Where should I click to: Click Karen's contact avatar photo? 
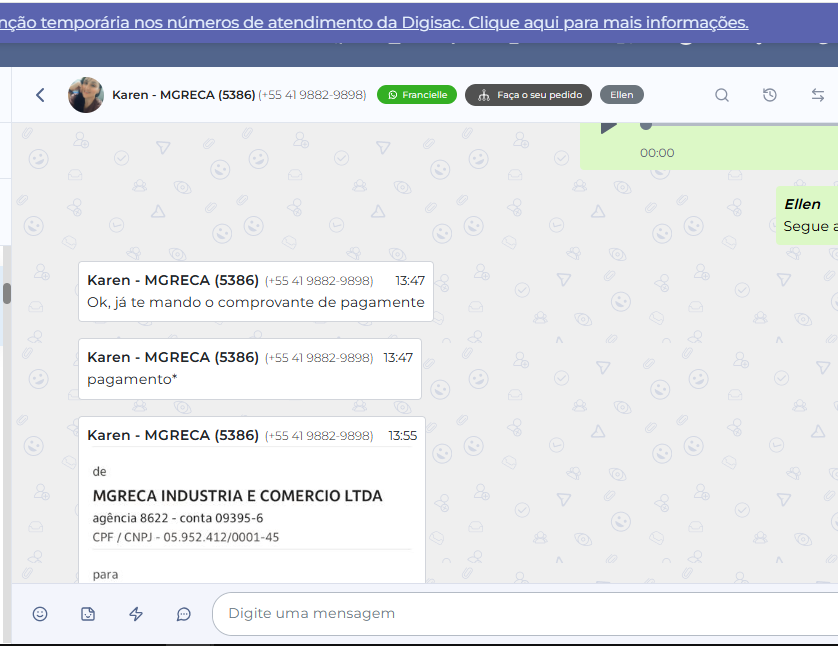(x=86, y=95)
